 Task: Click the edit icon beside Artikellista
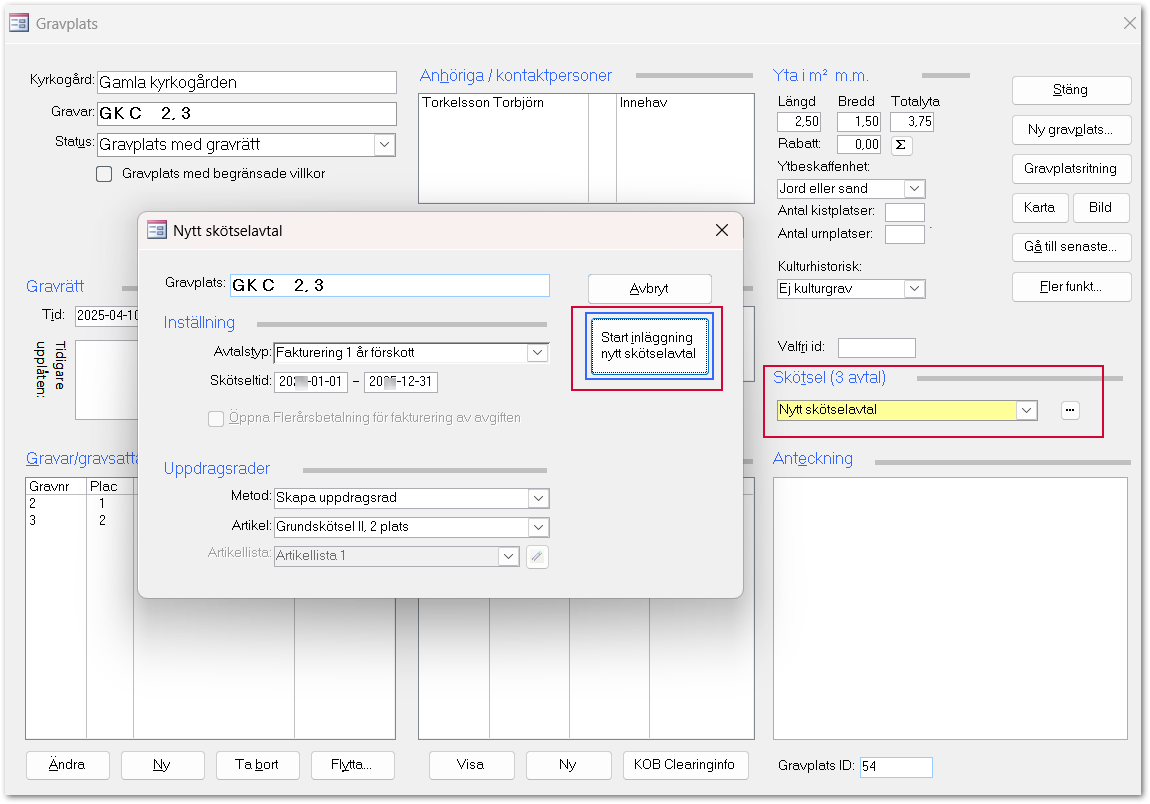click(x=537, y=556)
